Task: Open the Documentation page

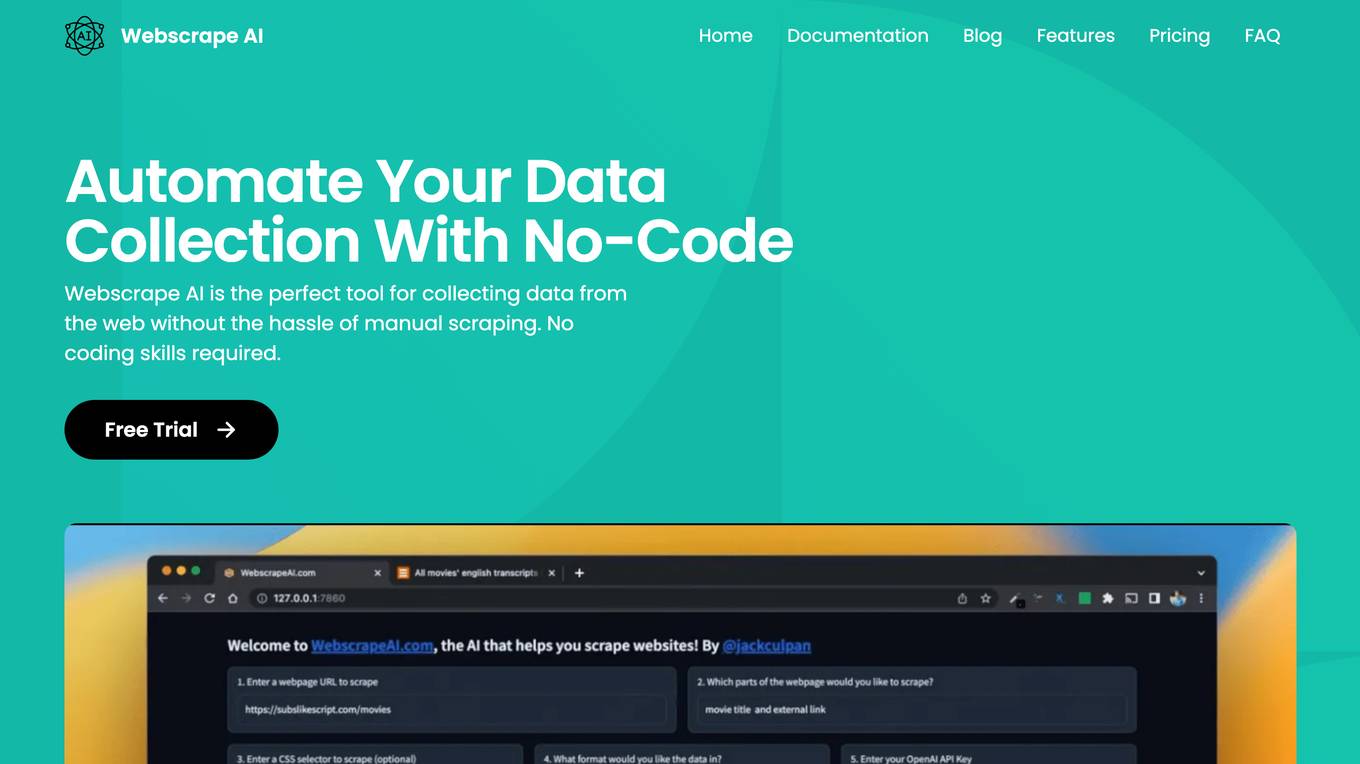Action: click(857, 36)
